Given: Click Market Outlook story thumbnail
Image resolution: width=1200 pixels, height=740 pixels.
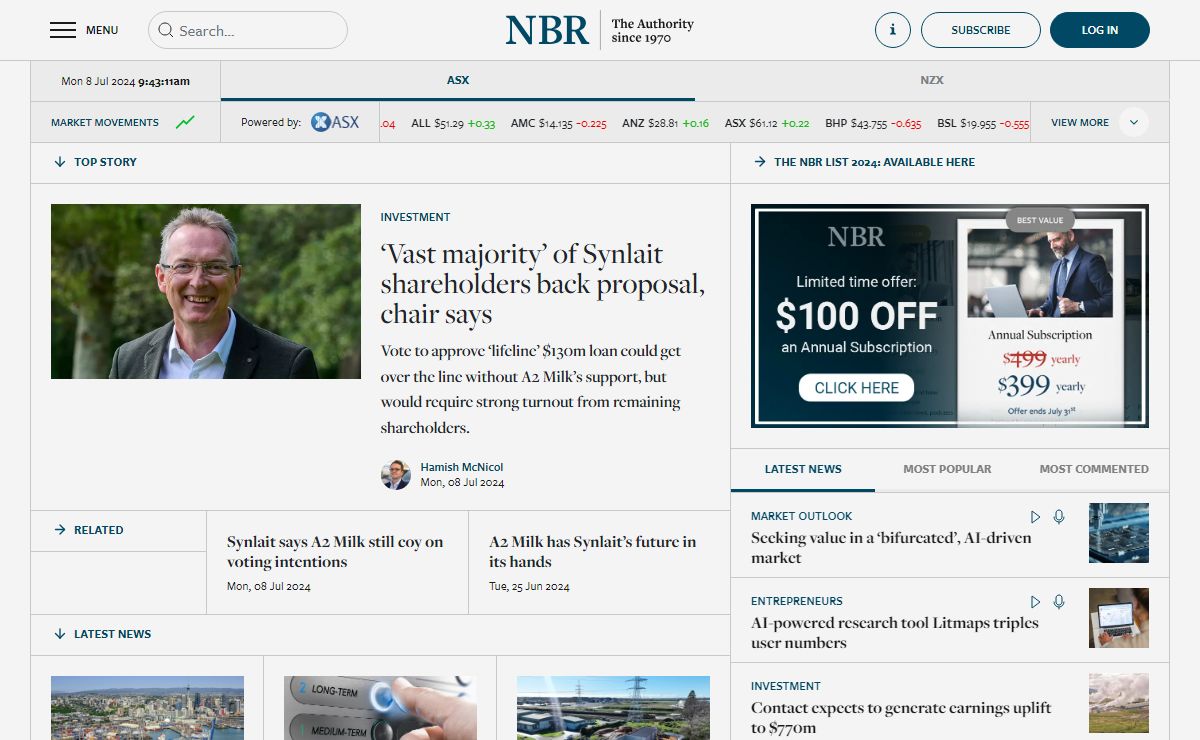Looking at the screenshot, I should tap(1119, 533).
